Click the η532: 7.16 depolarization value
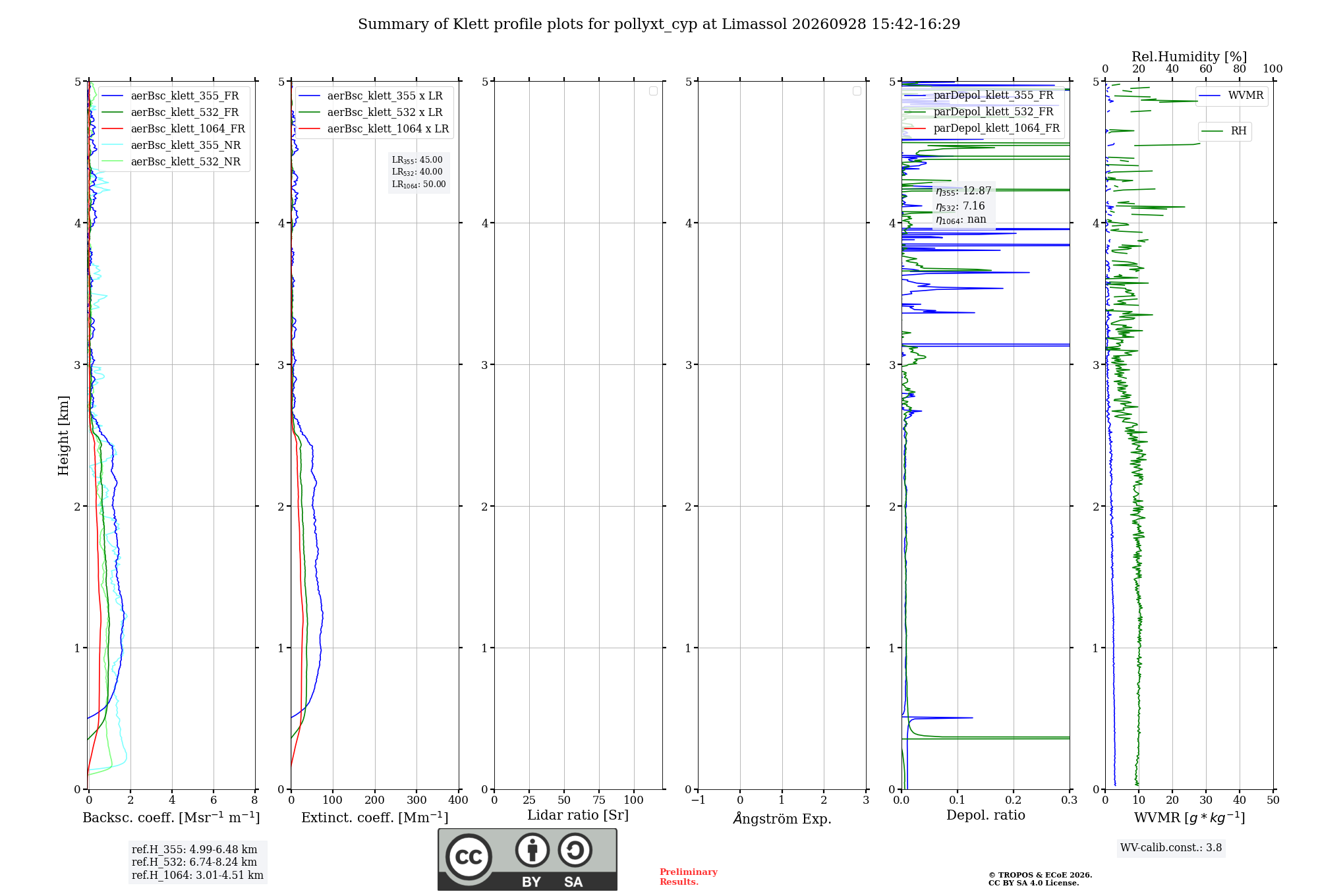 (960, 206)
